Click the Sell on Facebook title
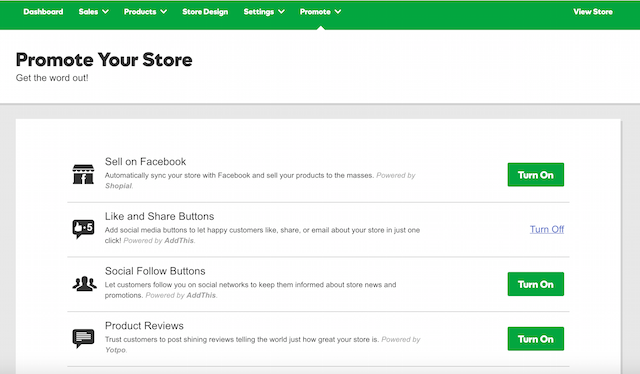Screen dimensions: 640x374 click(x=145, y=162)
